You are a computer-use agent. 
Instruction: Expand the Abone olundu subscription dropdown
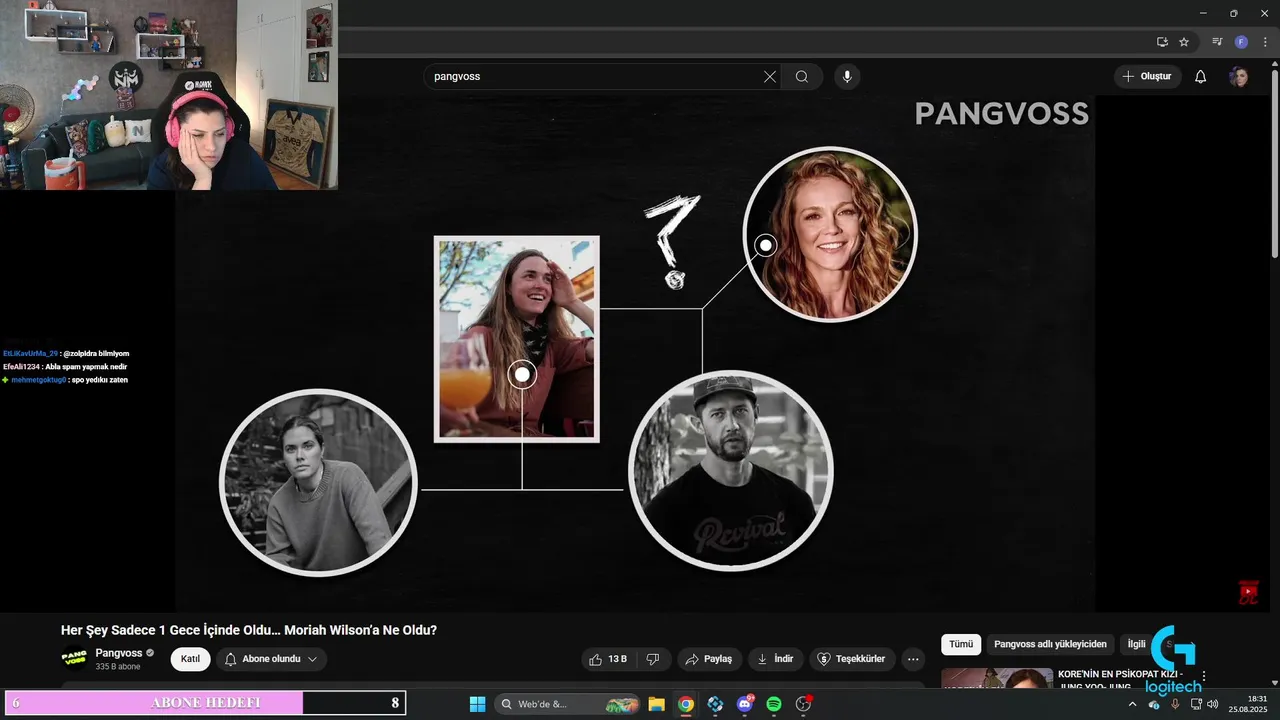click(271, 659)
